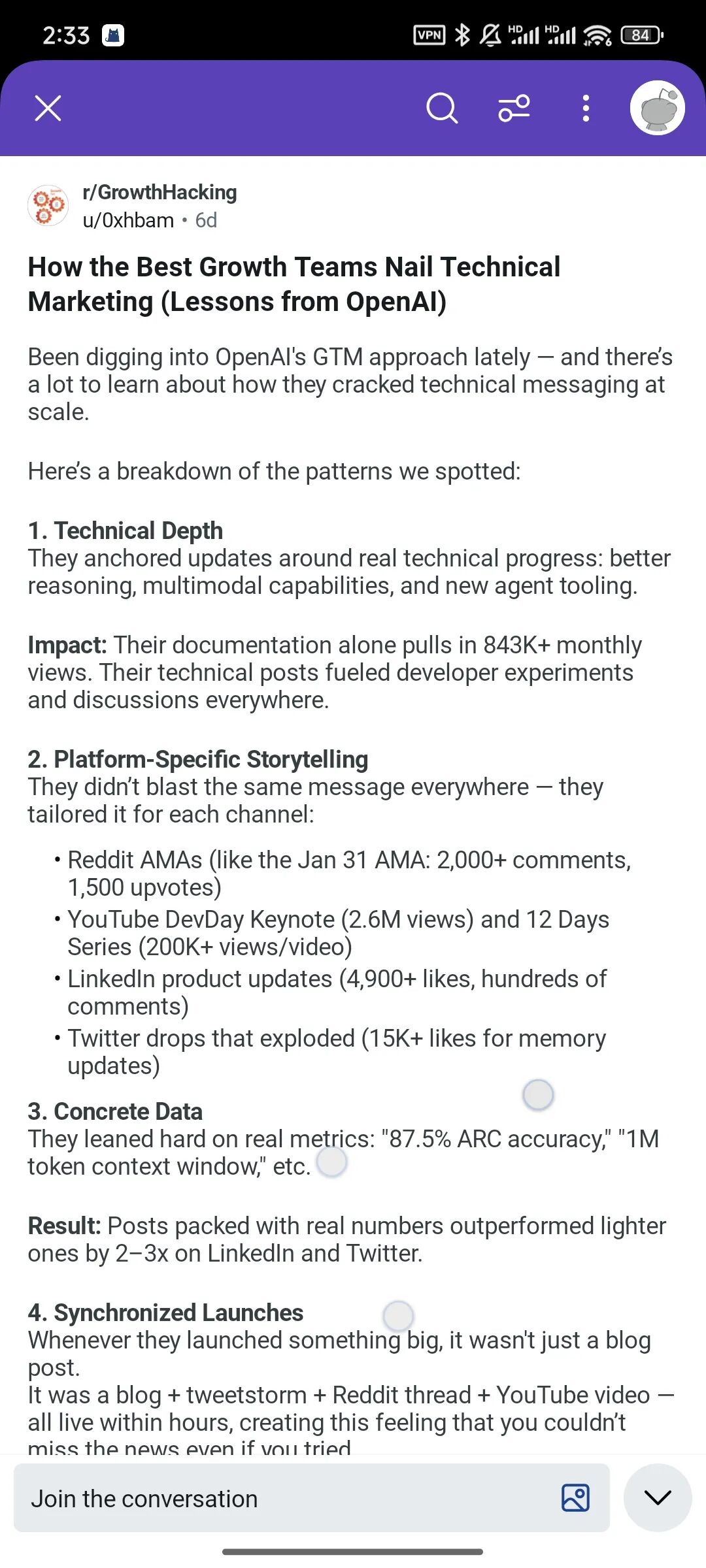706x1568 pixels.
Task: Tap the VPN status icon
Action: (429, 35)
